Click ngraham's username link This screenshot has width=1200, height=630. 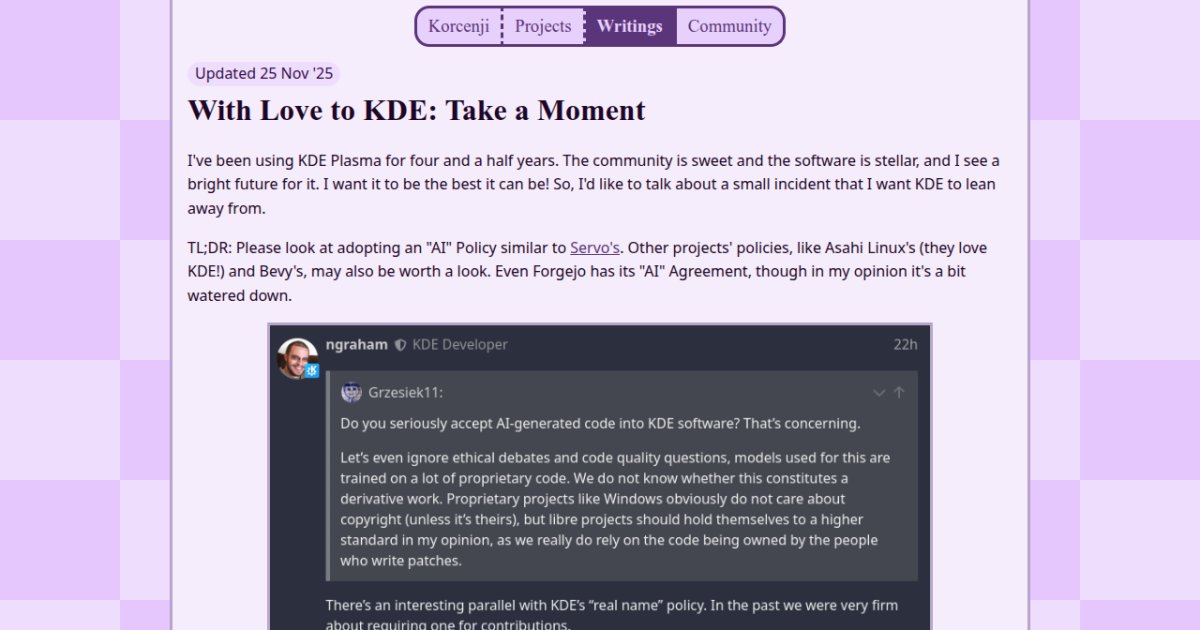point(356,344)
